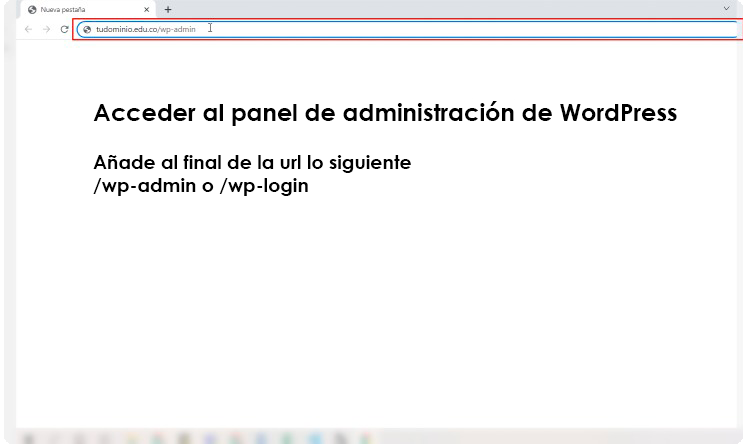
Task: Click the tudominio.edu.co/wp-admin address bar
Action: pos(408,29)
